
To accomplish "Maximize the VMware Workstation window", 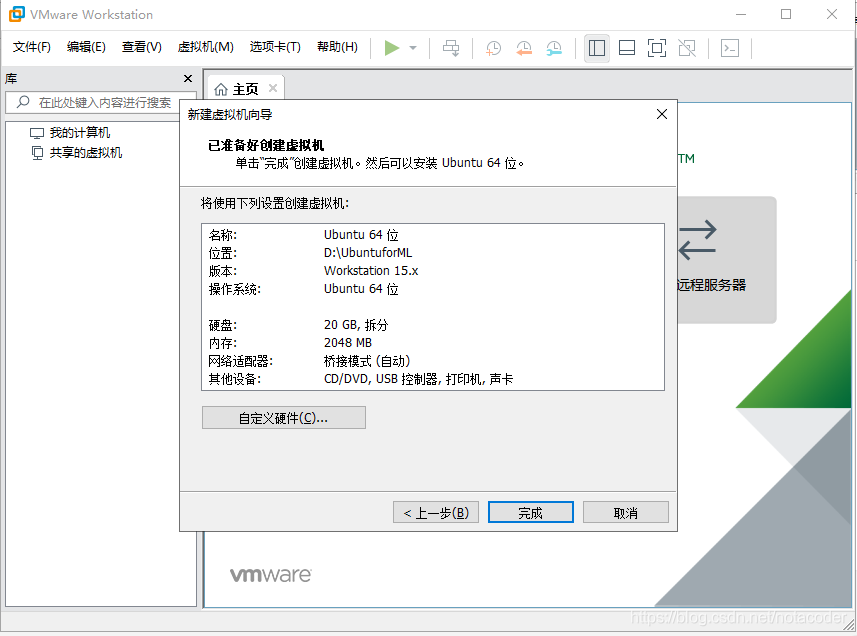I will 786,14.
